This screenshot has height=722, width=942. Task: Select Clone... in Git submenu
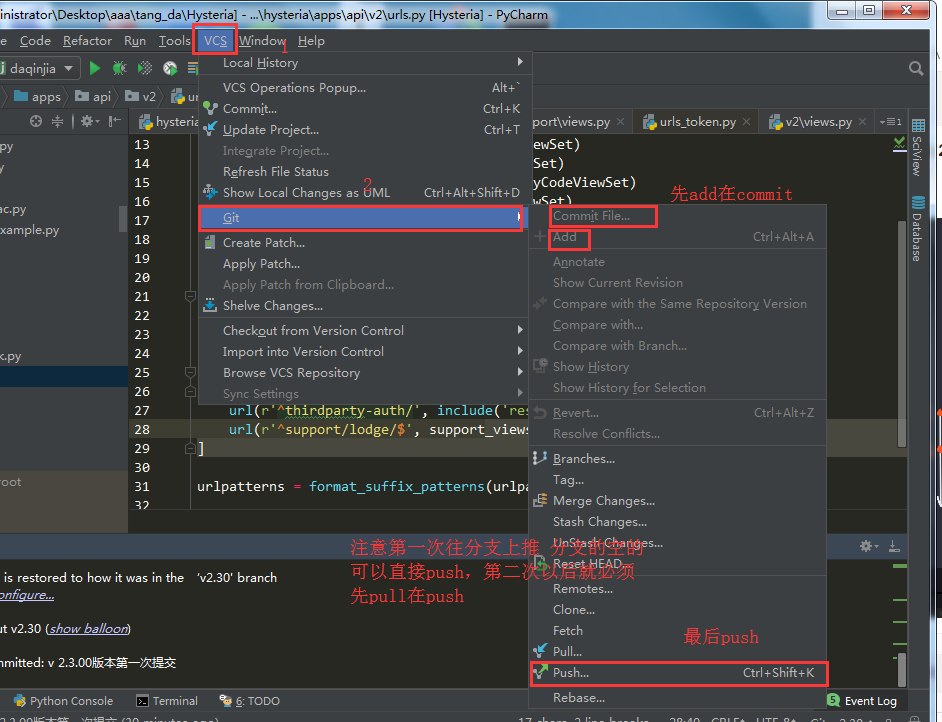coord(678,610)
